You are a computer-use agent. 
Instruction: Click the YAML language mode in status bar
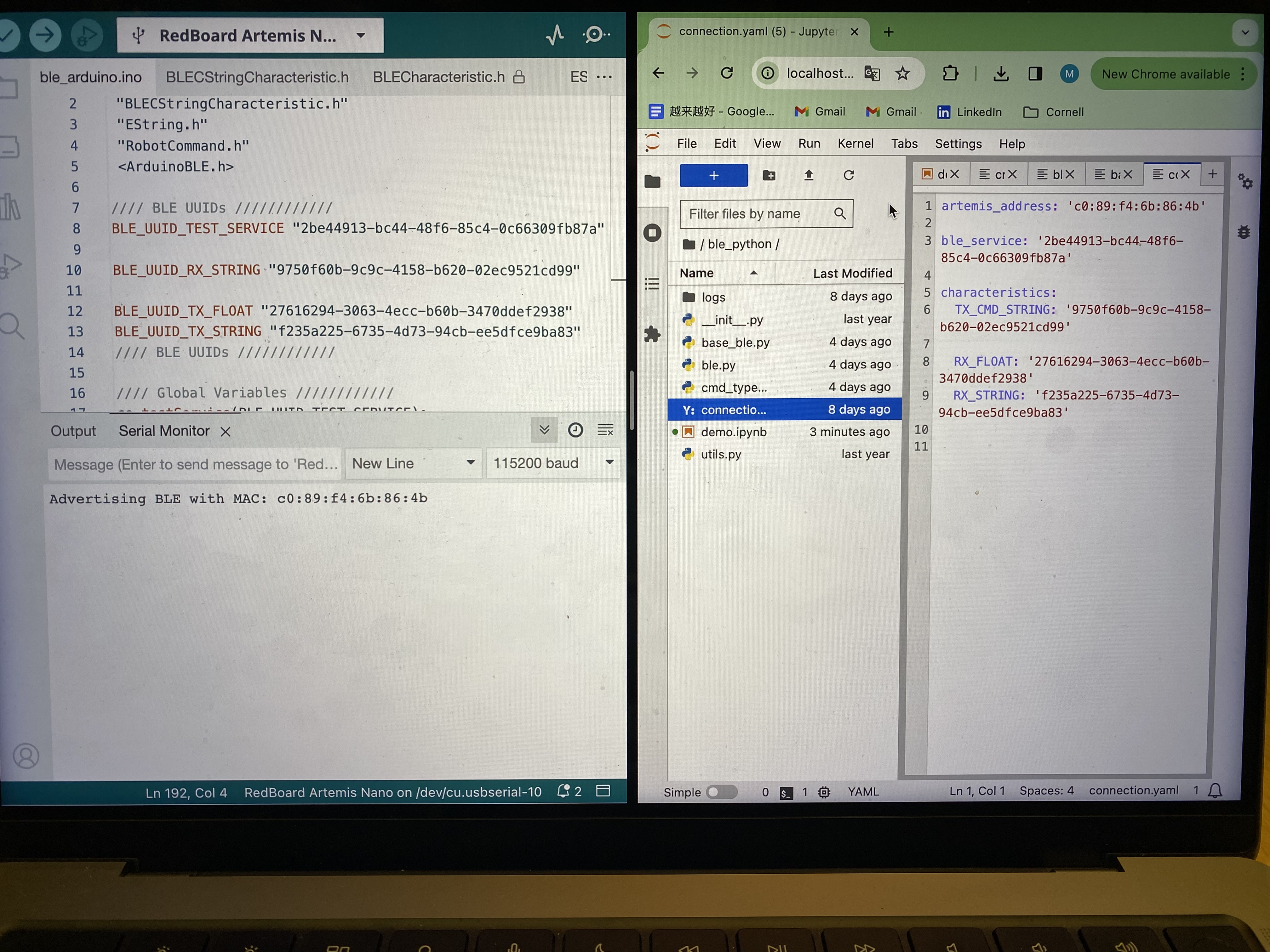click(x=863, y=791)
